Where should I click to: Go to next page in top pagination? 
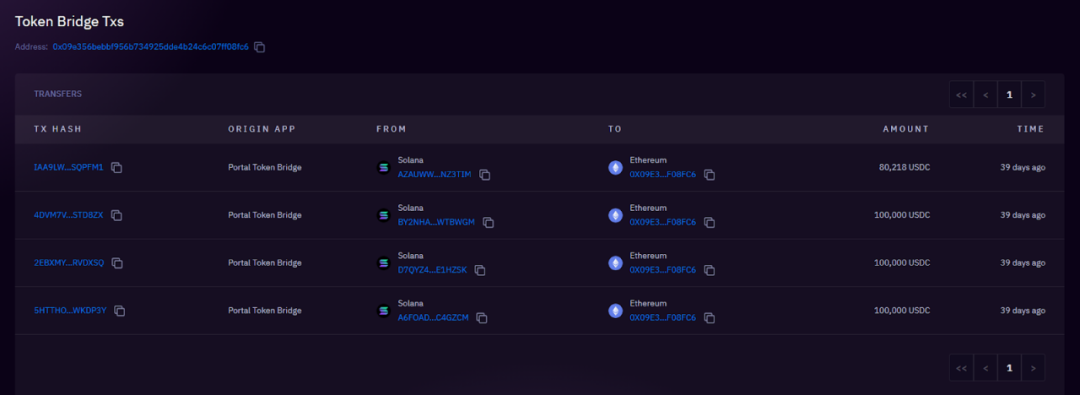(x=1033, y=94)
